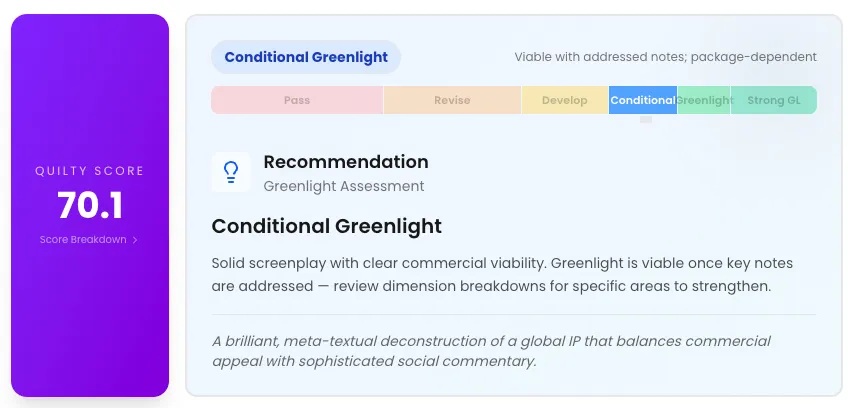Expand Score Breakdown with the chevron arrow
This screenshot has height=408, width=850.
click(x=135, y=240)
